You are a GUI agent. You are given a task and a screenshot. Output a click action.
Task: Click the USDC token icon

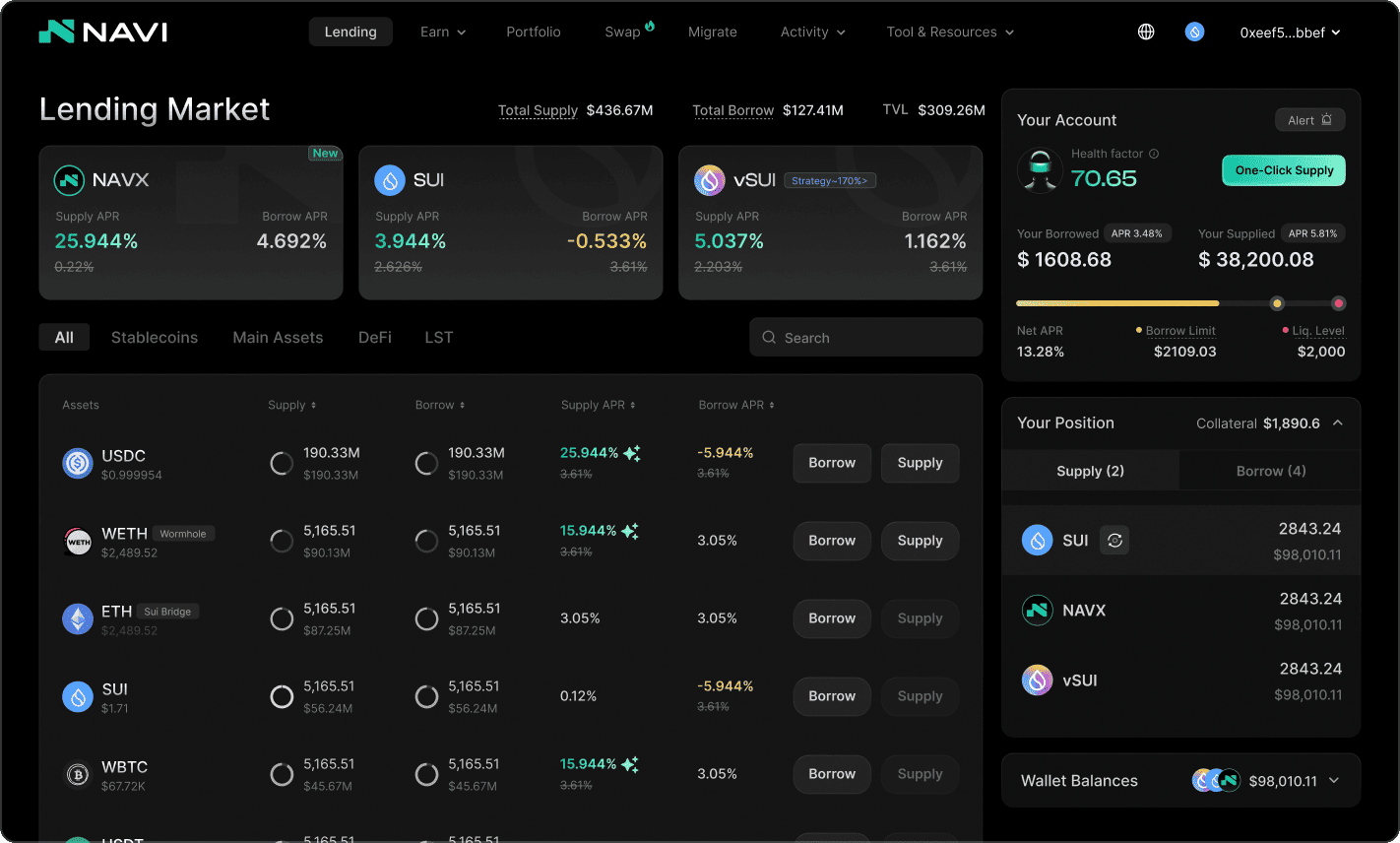[x=77, y=463]
